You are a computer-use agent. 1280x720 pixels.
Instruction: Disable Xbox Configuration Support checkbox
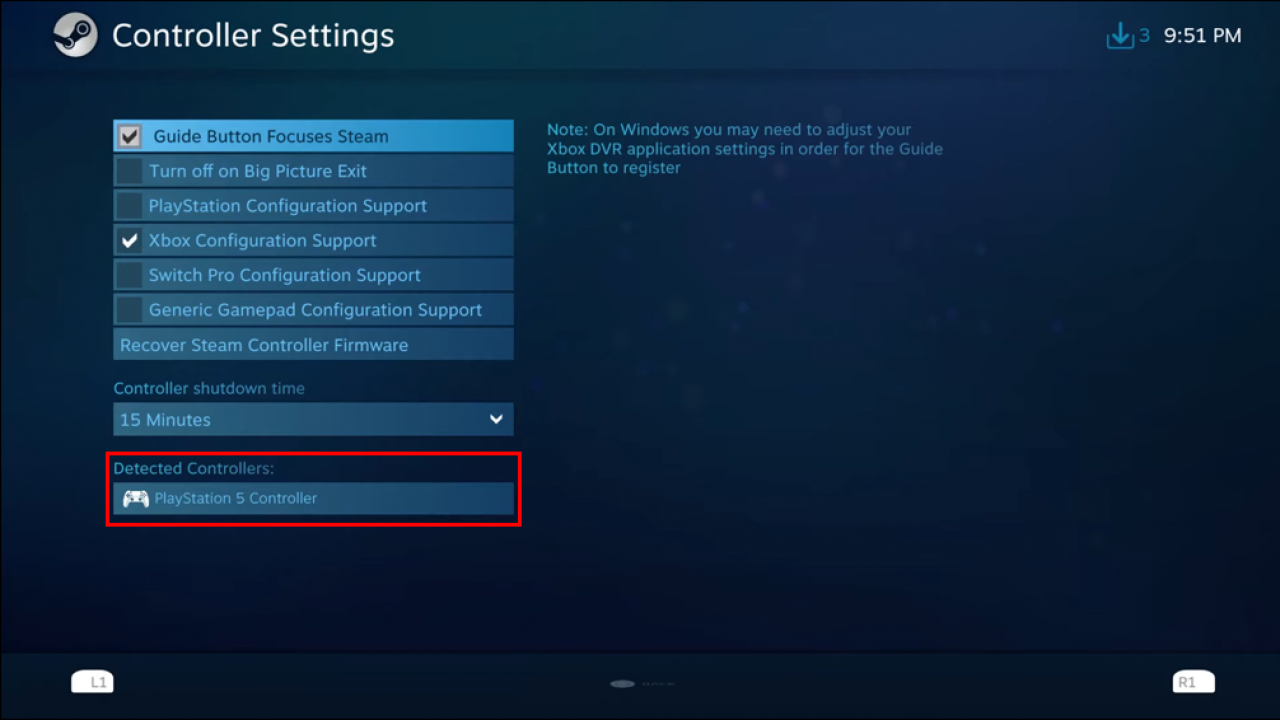[x=129, y=241]
